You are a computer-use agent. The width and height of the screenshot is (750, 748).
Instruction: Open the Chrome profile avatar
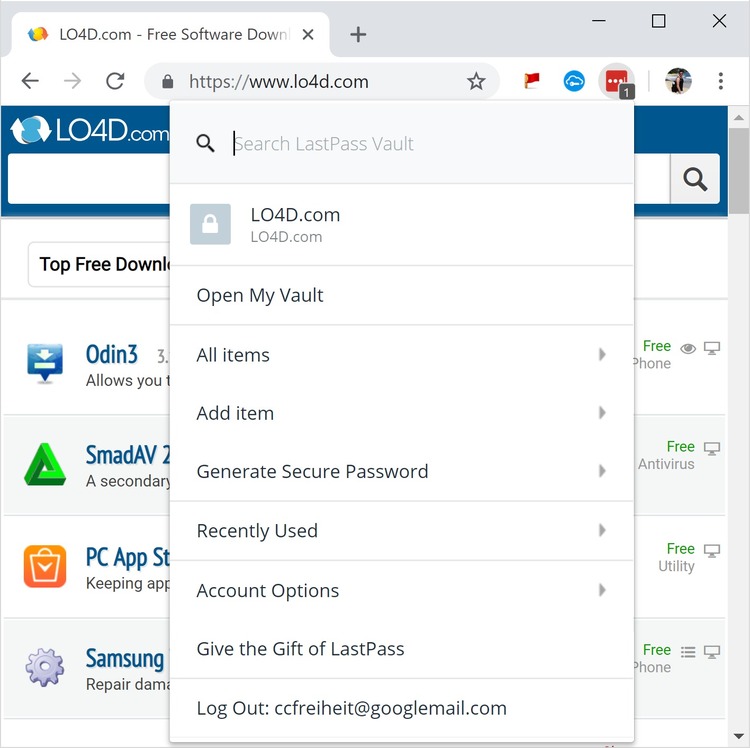(x=678, y=82)
